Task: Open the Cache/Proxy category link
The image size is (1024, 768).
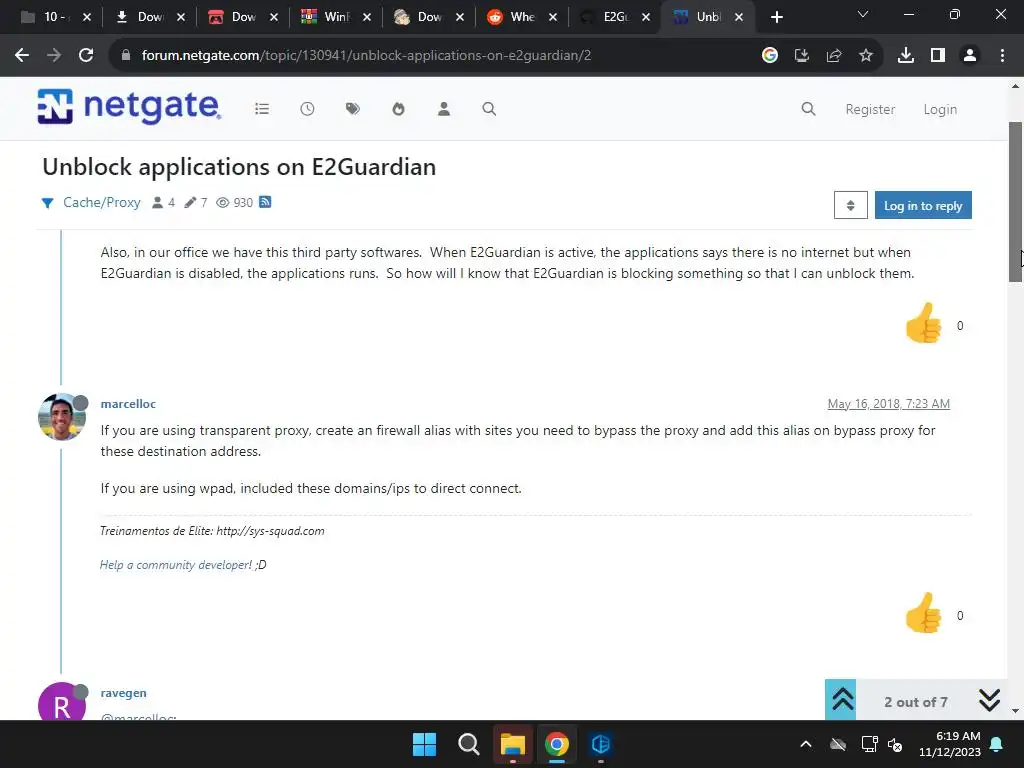Action: [x=101, y=202]
